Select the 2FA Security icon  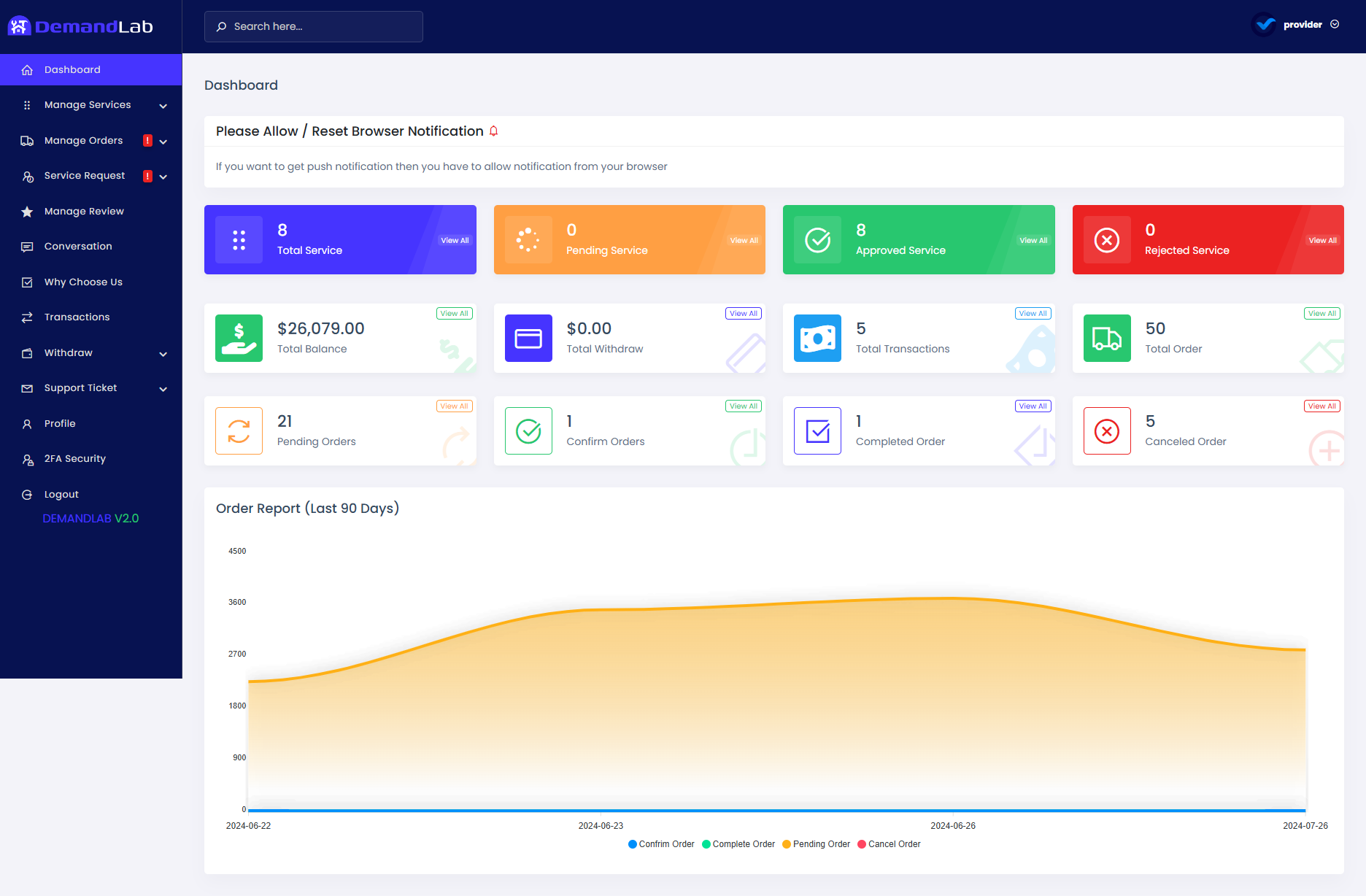[27, 459]
